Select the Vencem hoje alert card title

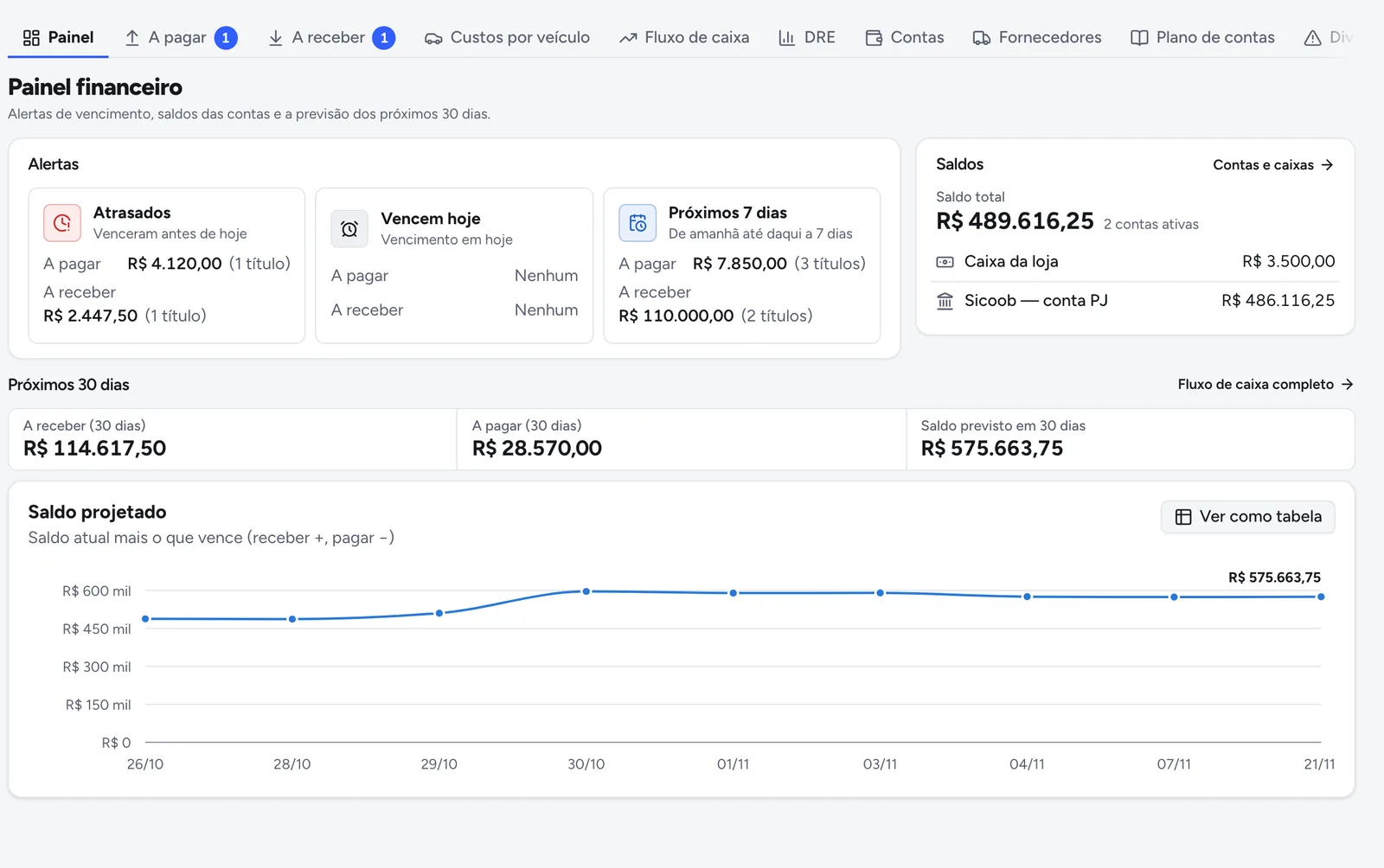click(x=431, y=219)
